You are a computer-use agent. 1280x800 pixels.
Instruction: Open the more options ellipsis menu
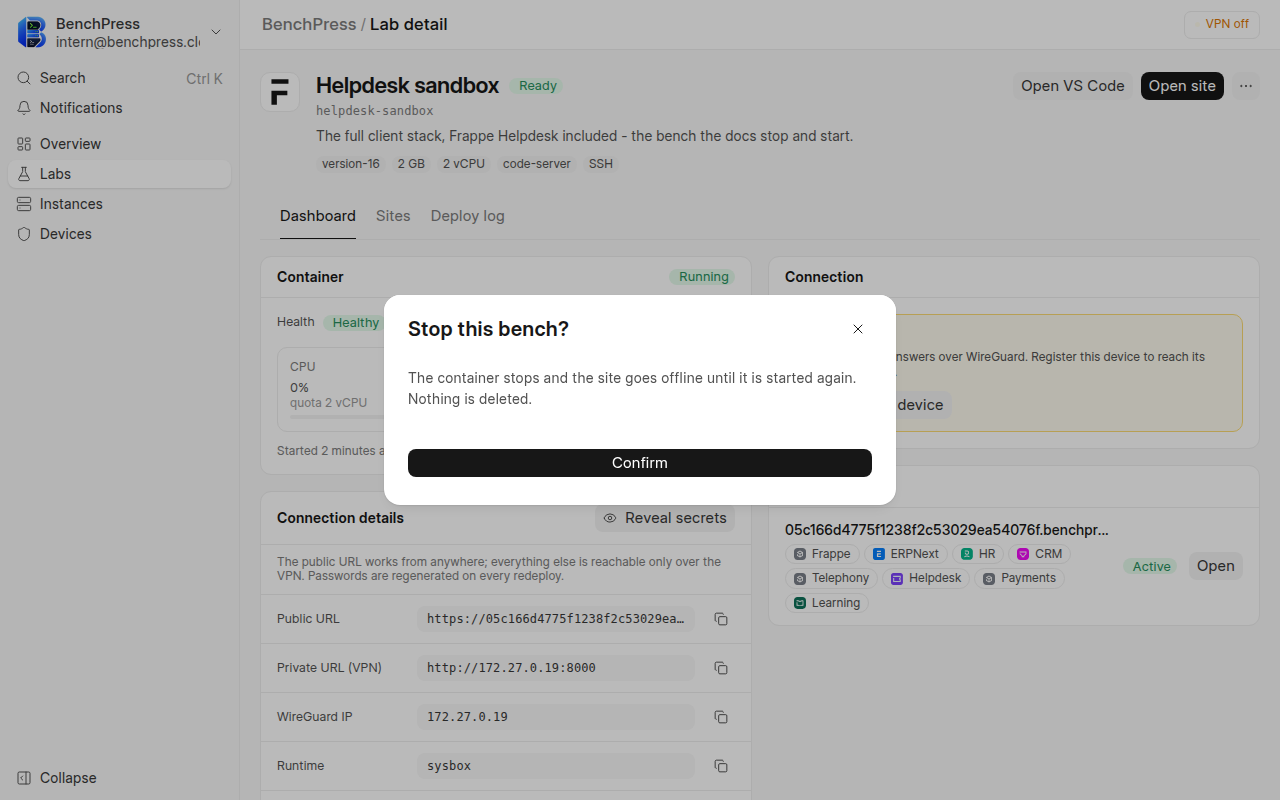pyautogui.click(x=1246, y=86)
